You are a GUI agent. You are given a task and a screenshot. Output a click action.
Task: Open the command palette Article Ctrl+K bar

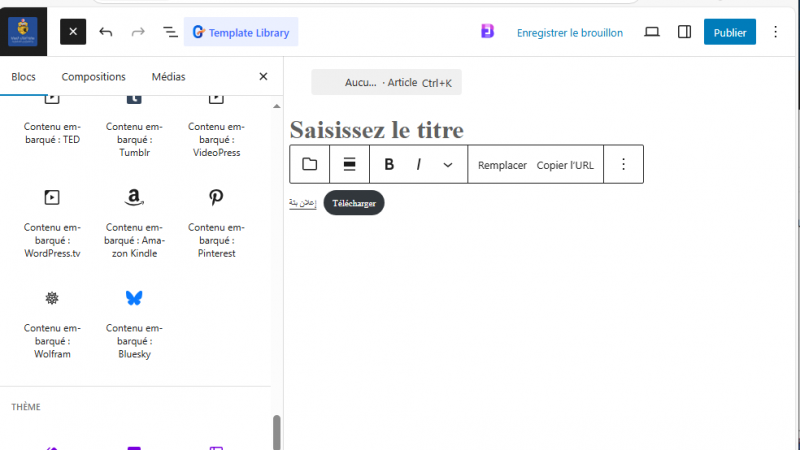click(386, 82)
